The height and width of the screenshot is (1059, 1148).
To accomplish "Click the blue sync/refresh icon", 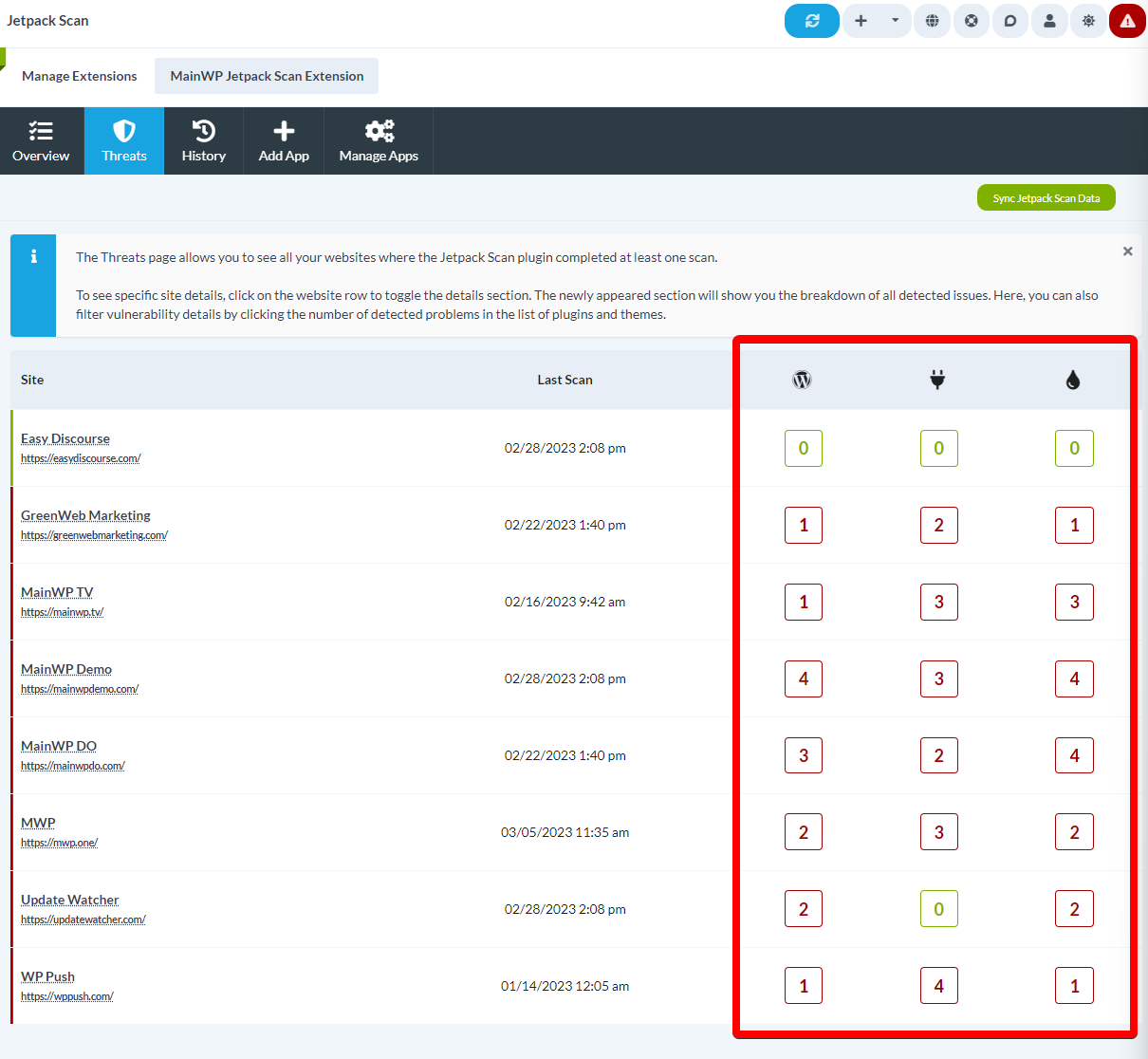I will coord(811,20).
